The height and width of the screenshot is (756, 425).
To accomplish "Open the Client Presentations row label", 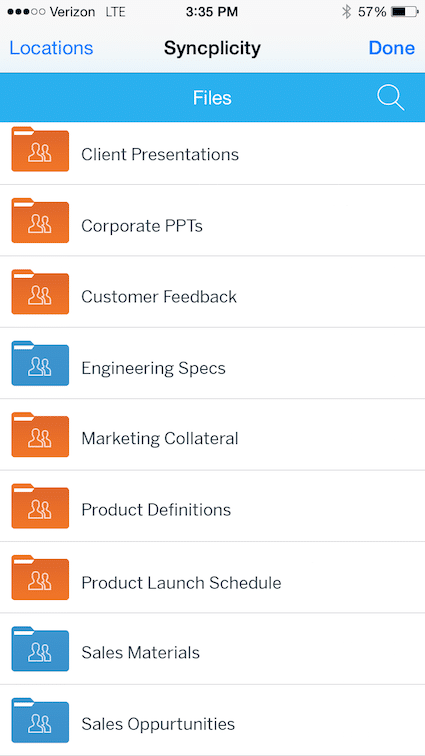I will pos(160,154).
